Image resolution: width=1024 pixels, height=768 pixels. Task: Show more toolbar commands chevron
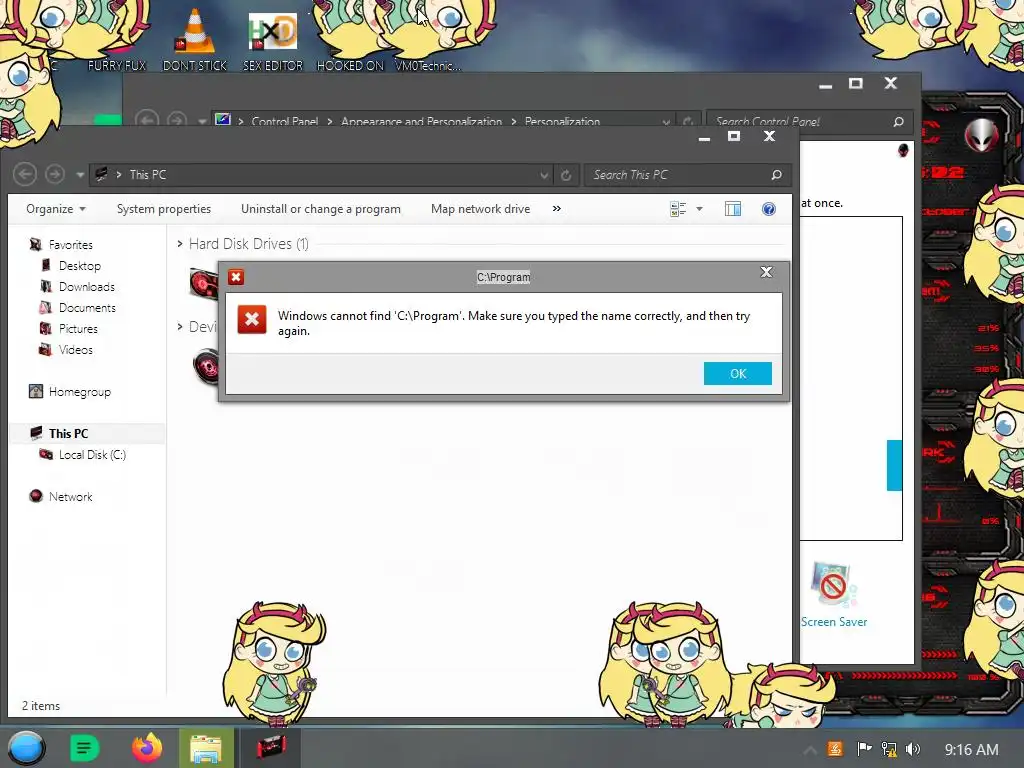tap(556, 209)
